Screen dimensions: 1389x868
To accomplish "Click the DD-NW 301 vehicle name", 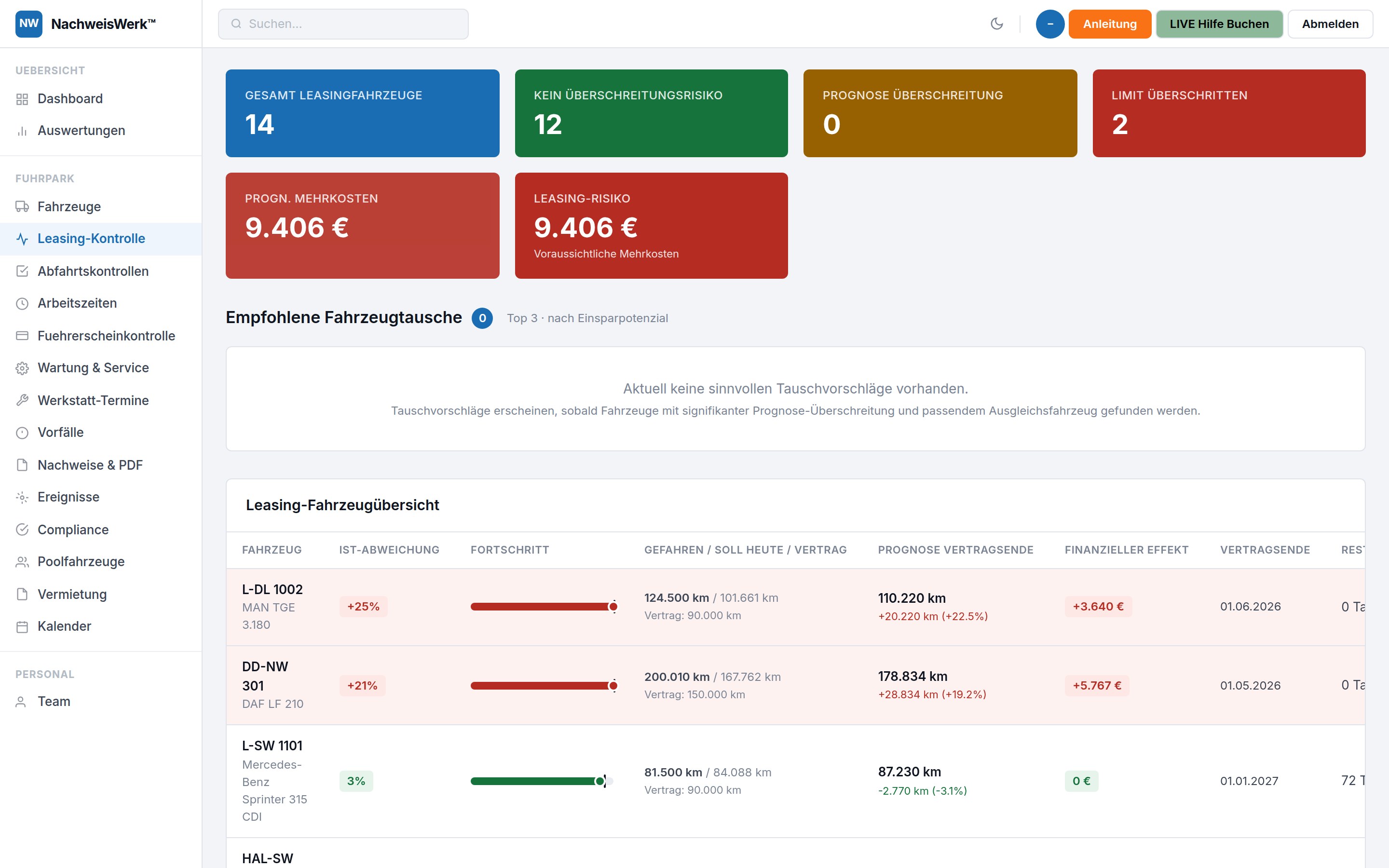I will [x=265, y=676].
